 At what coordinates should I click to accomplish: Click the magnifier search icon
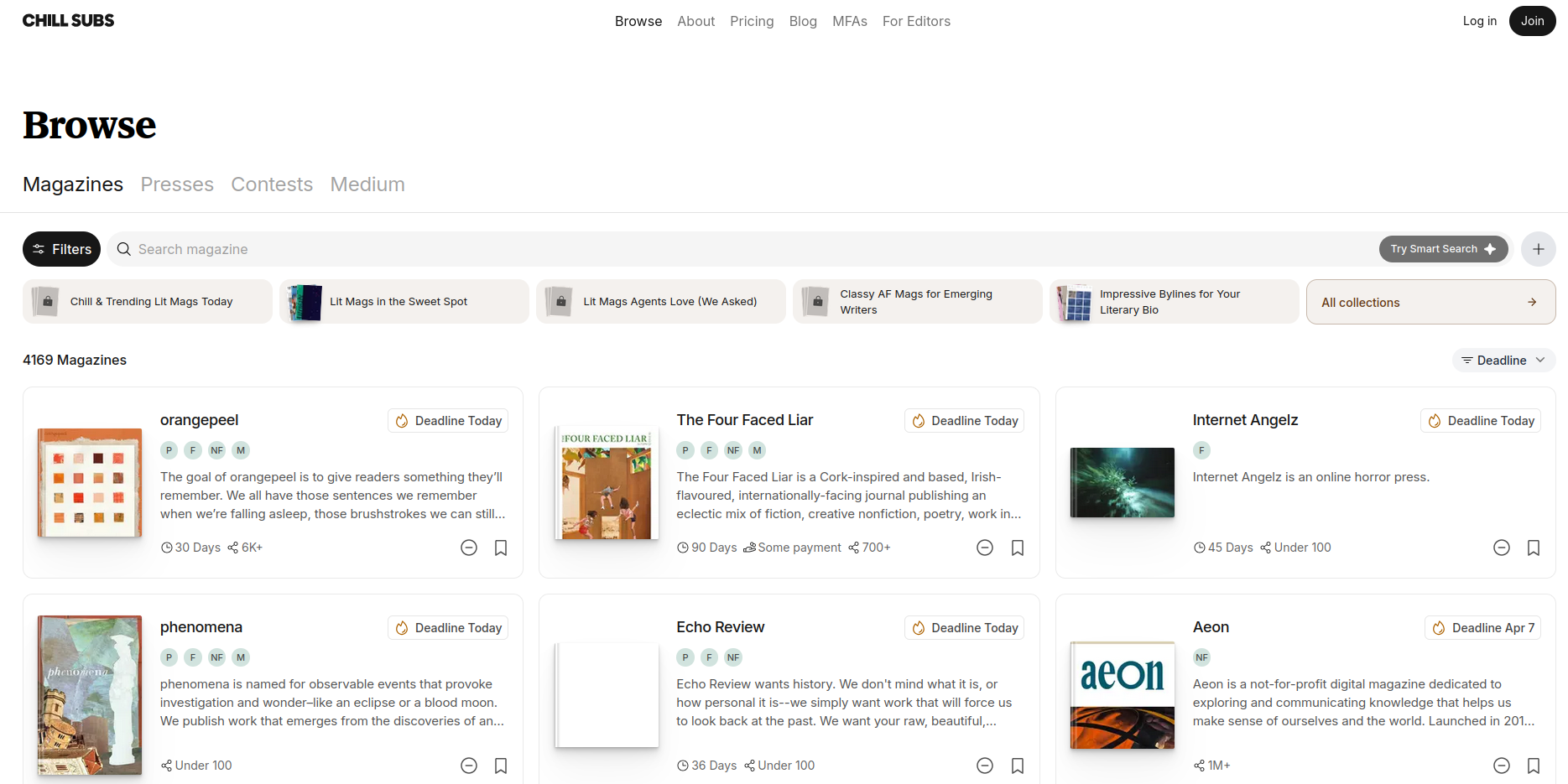pos(123,249)
